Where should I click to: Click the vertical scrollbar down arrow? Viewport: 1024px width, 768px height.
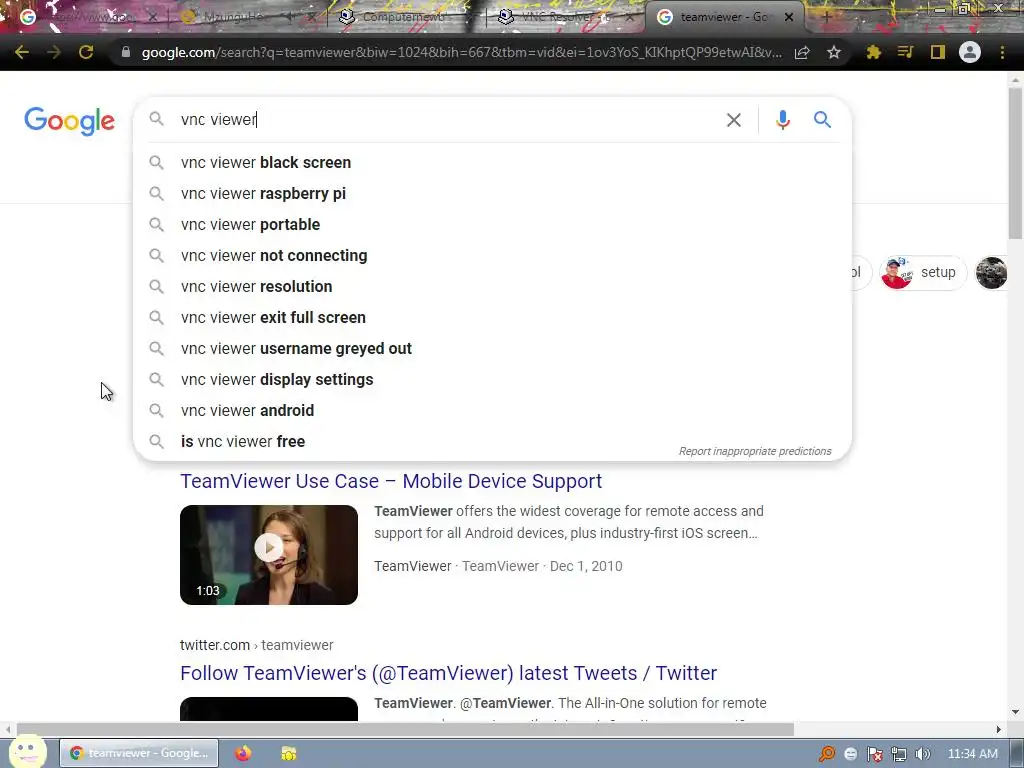pos(1015,712)
